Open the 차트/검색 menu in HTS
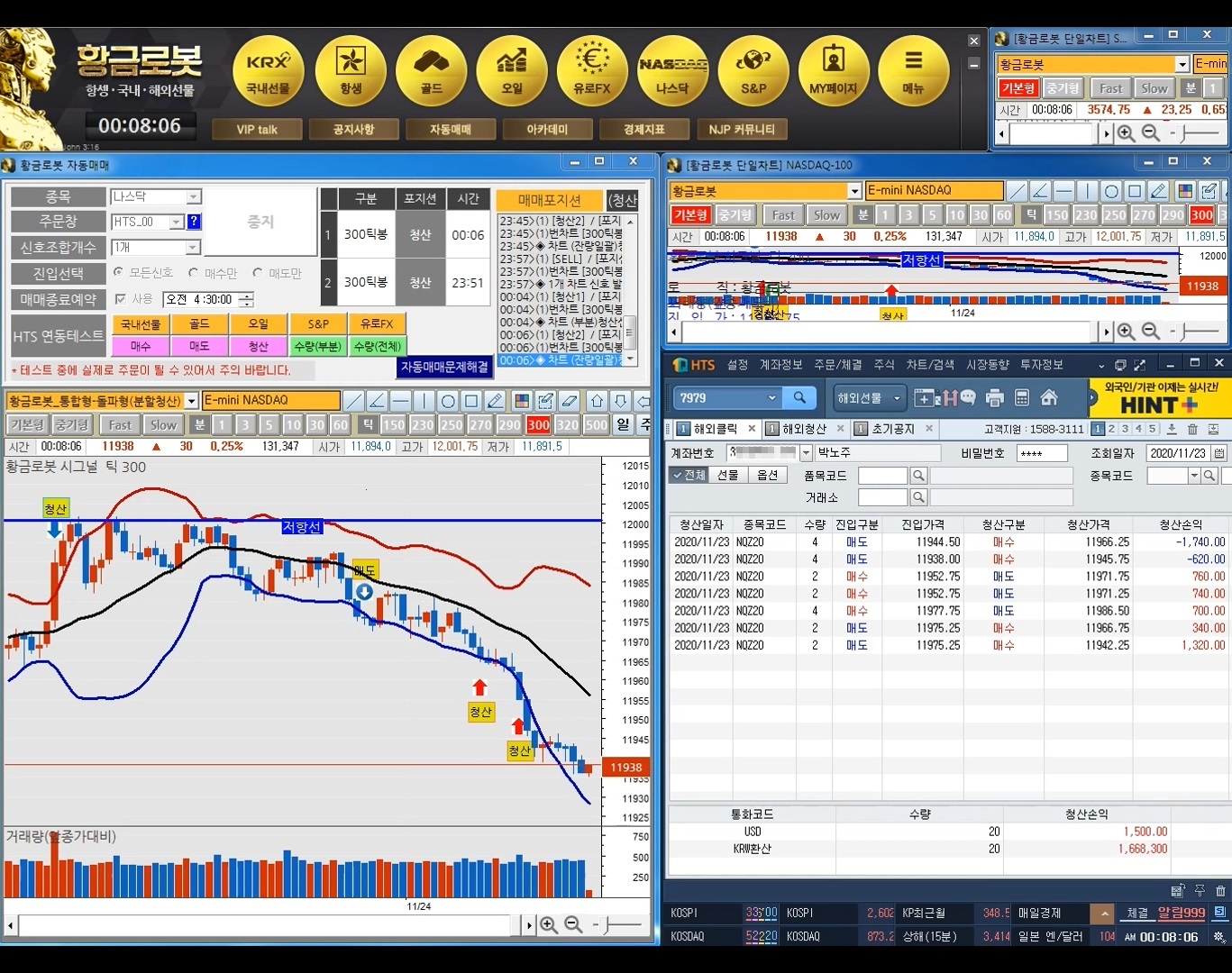Screen dimensions: 1232x973 tap(930, 365)
